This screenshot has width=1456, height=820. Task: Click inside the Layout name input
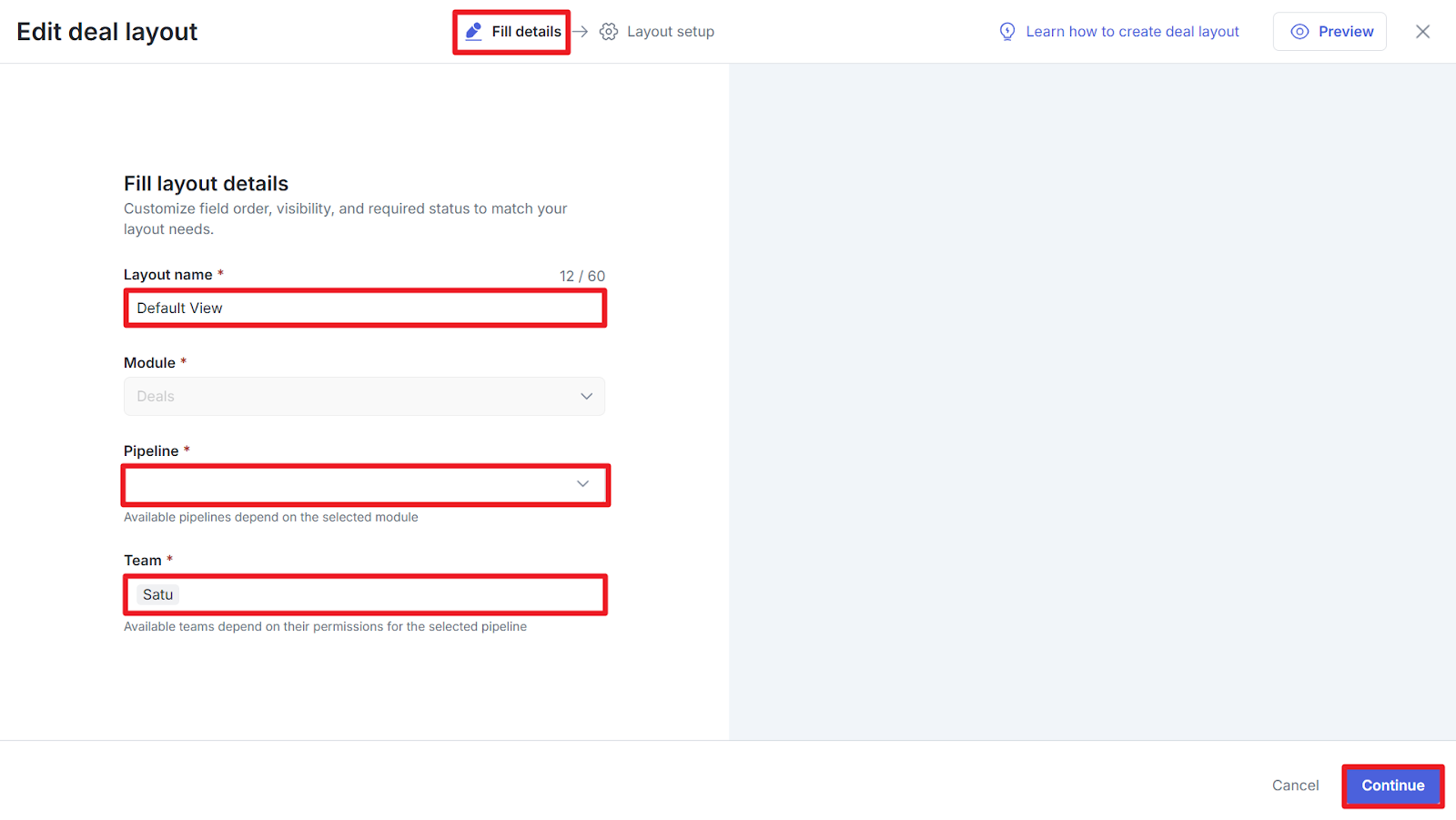364,308
